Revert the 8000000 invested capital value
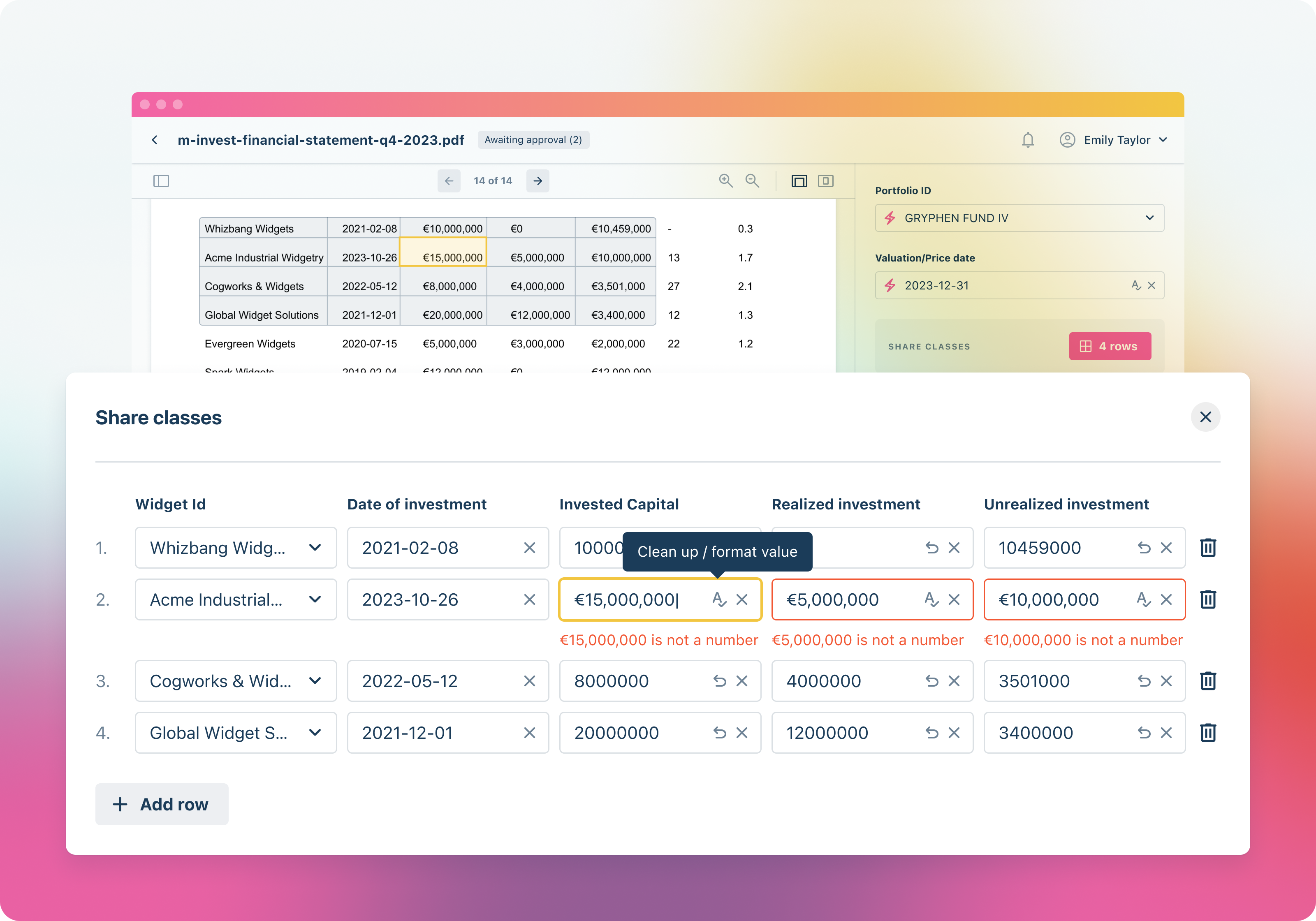 click(x=719, y=681)
